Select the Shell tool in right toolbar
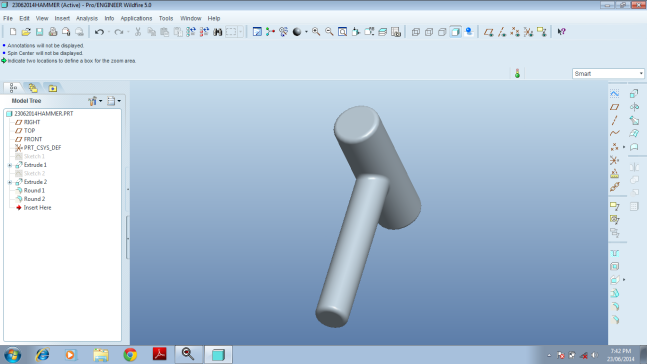 pos(615,266)
